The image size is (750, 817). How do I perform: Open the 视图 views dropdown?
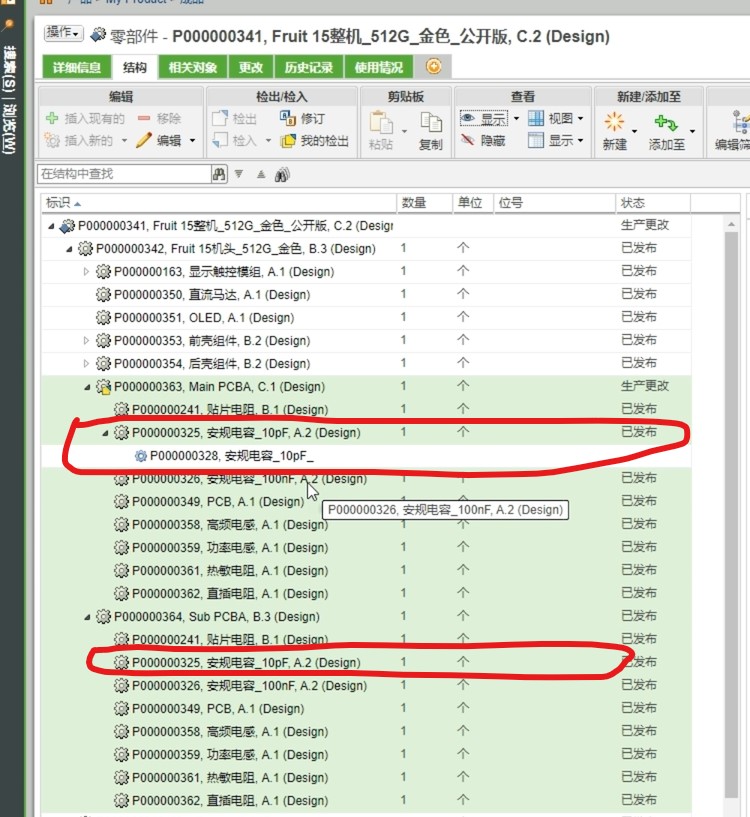click(555, 119)
